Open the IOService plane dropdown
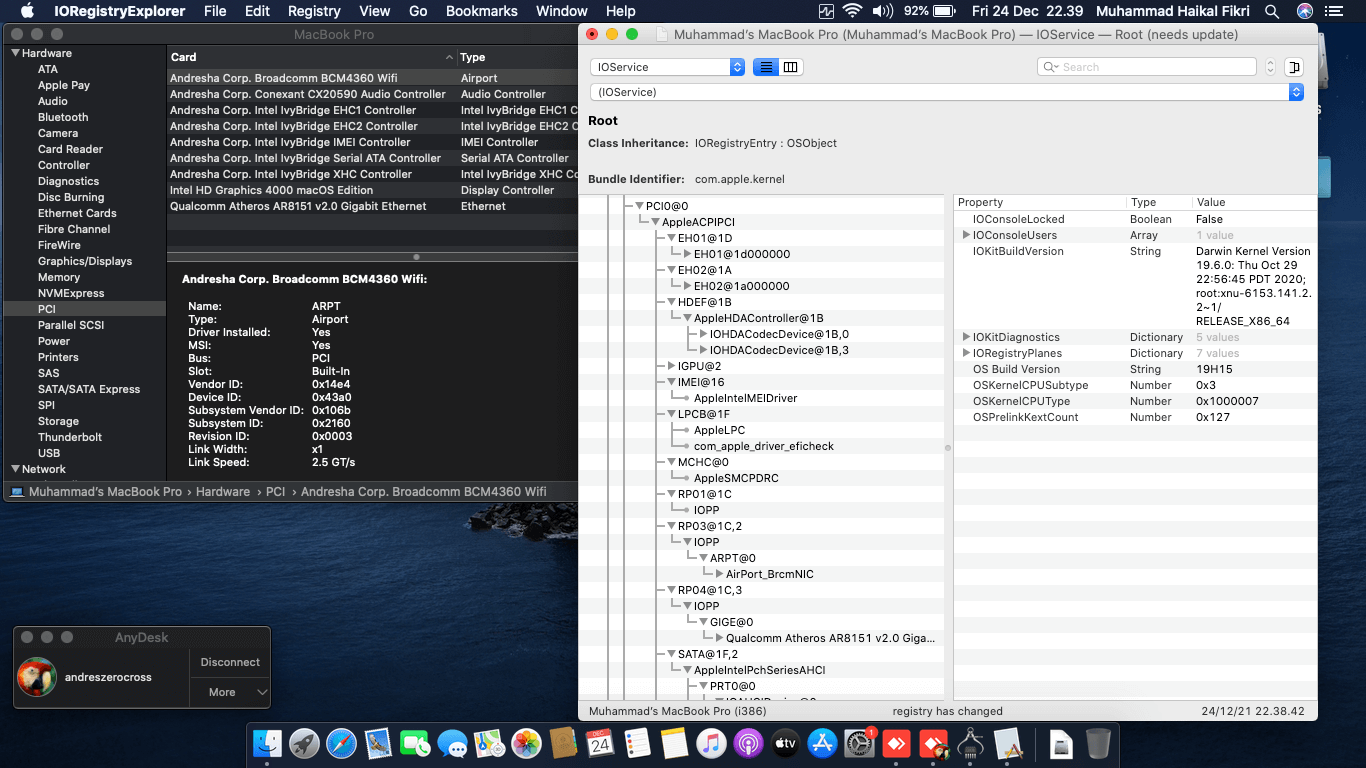This screenshot has height=768, width=1366. tap(667, 67)
